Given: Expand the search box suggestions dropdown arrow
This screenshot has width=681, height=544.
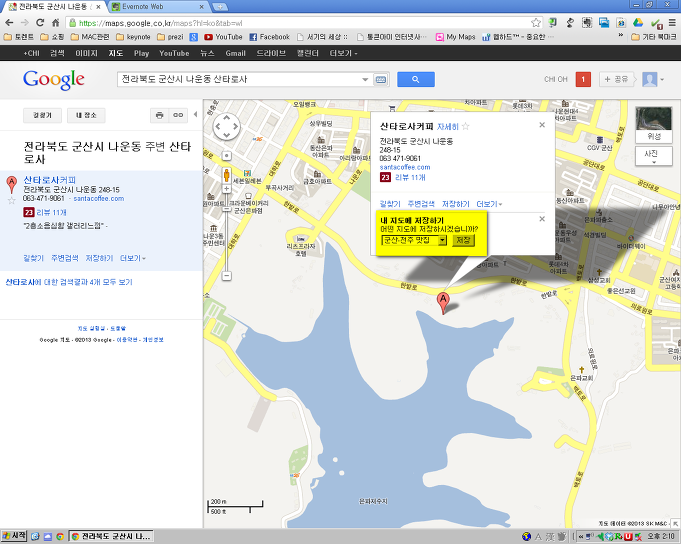Looking at the screenshot, I should [x=365, y=79].
